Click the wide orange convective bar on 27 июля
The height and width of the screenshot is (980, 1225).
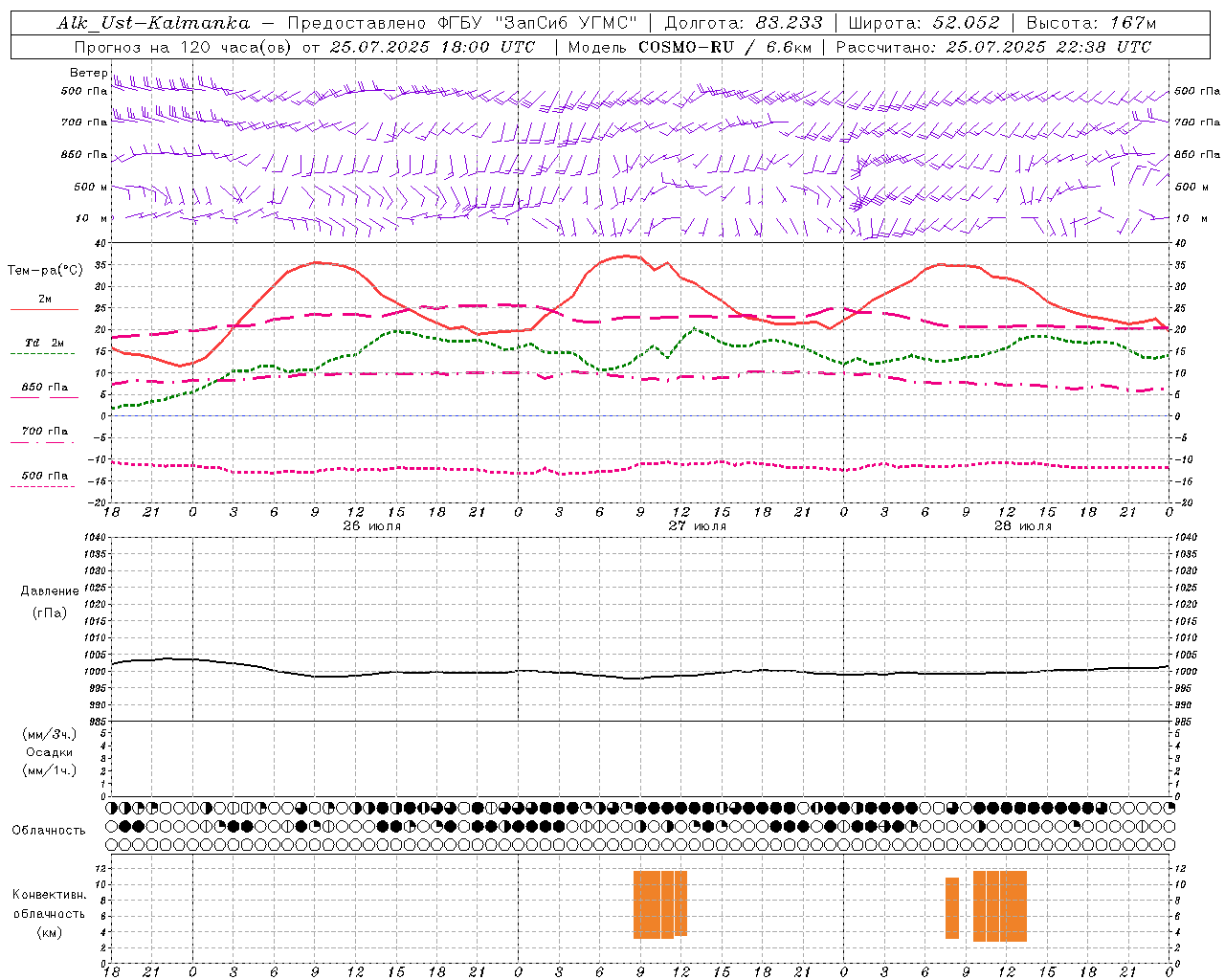[x=660, y=904]
